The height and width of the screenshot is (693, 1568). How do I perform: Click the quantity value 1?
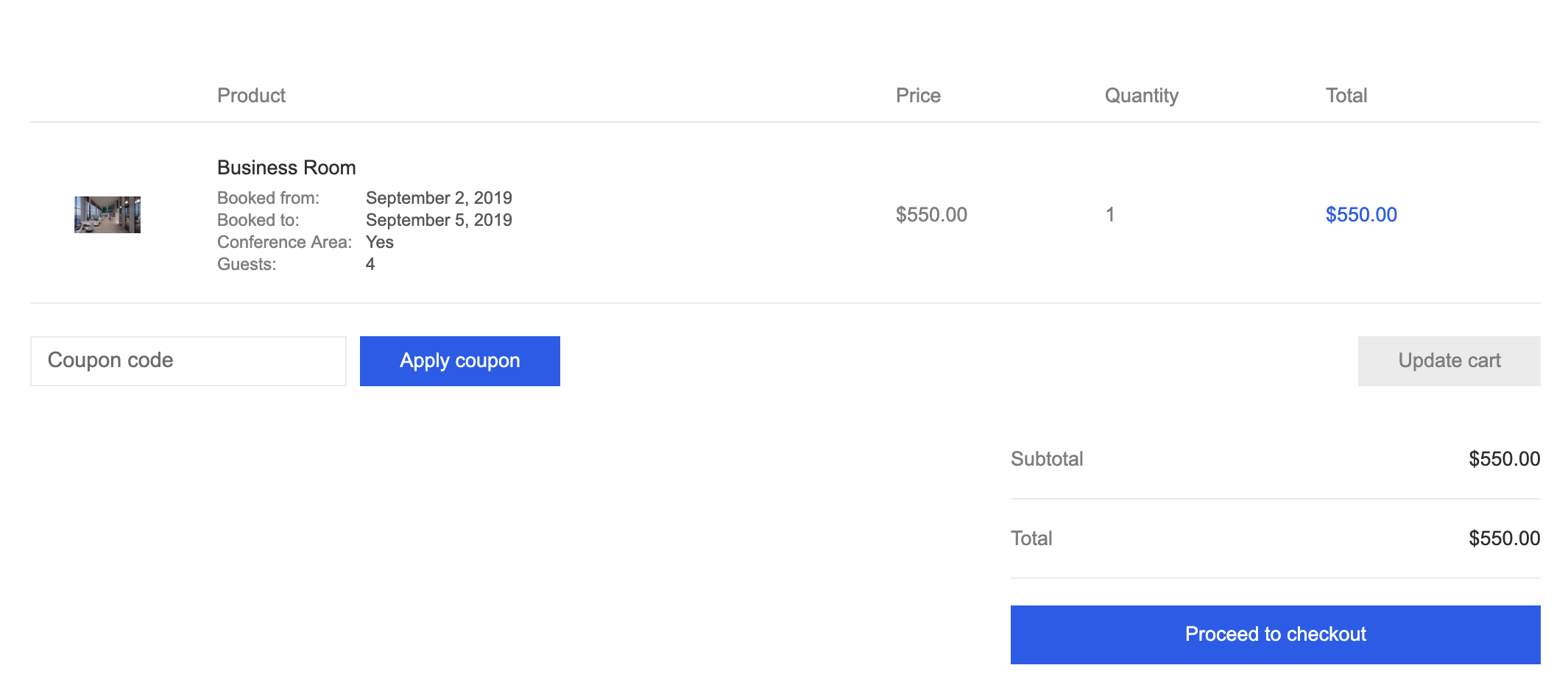[x=1110, y=215]
